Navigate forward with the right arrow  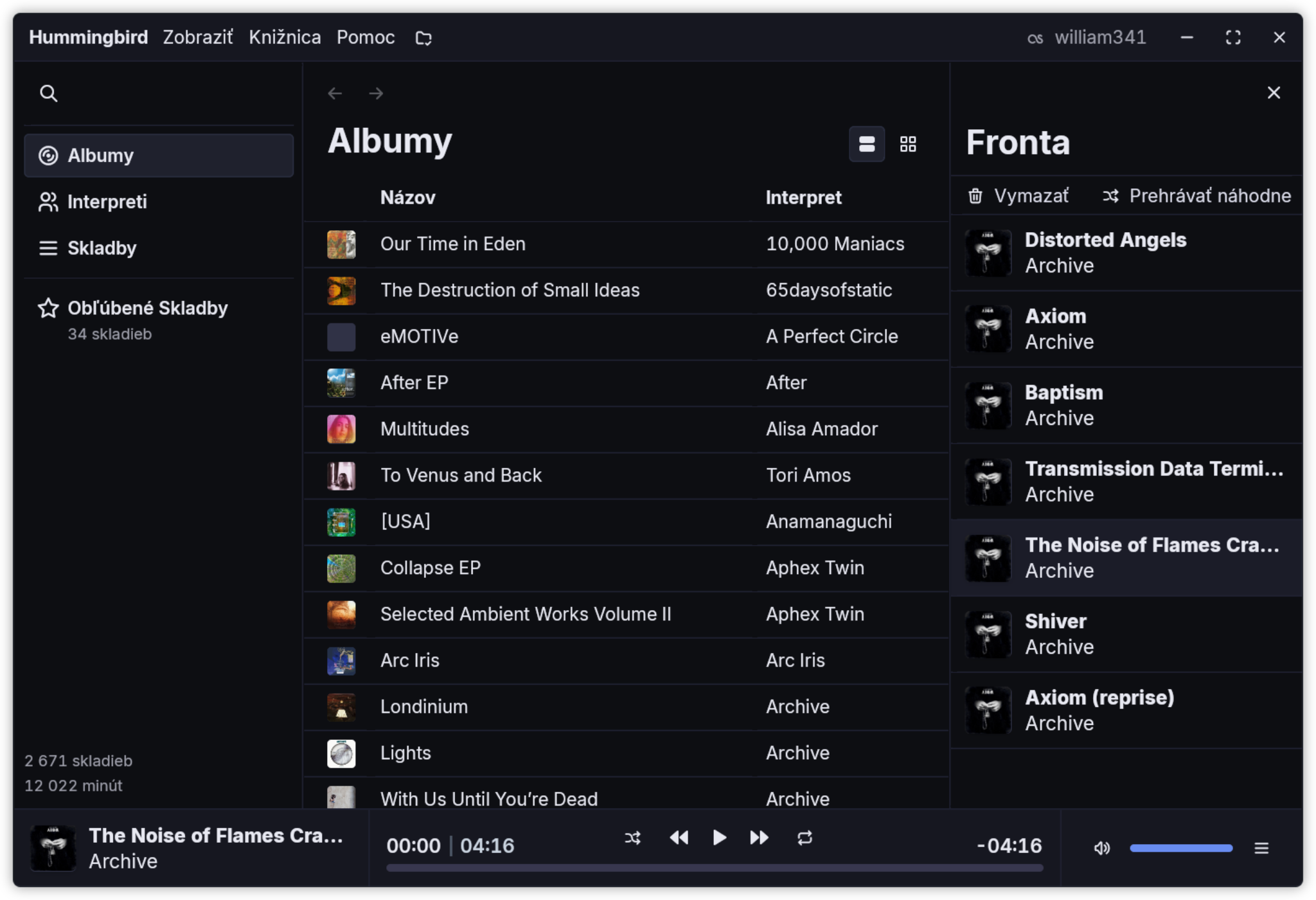click(x=376, y=93)
